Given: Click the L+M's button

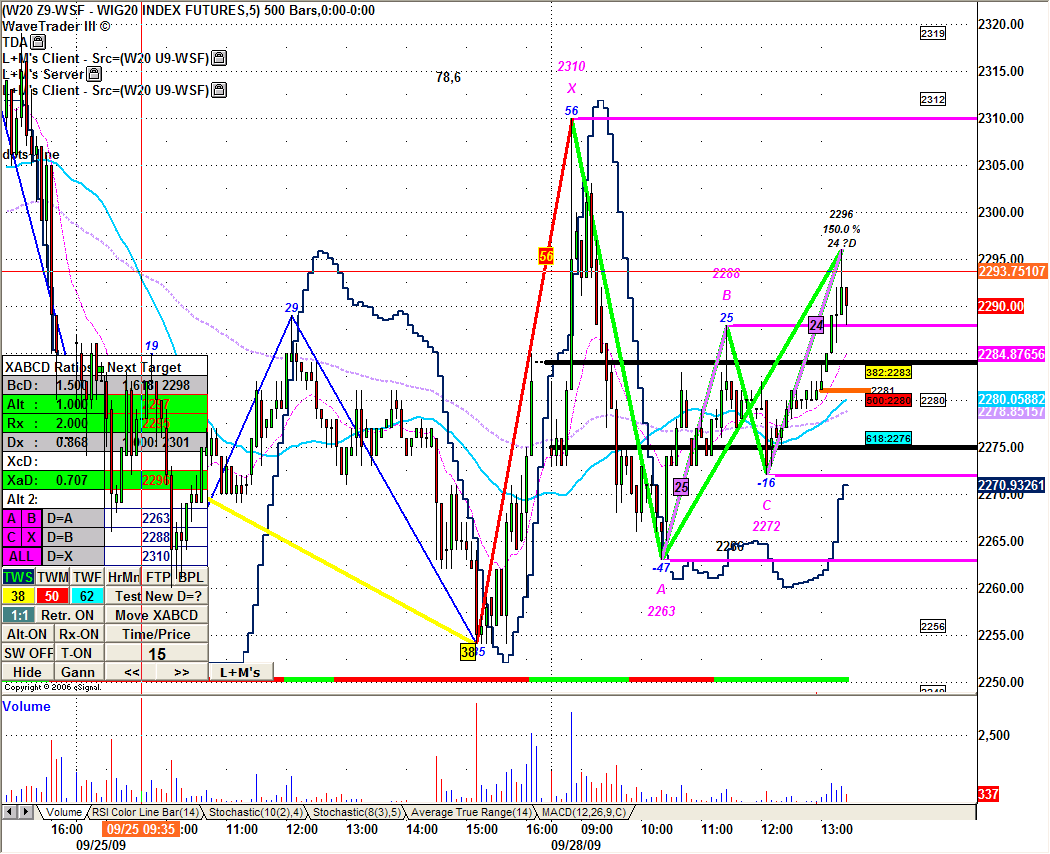Looking at the screenshot, I should (241, 672).
